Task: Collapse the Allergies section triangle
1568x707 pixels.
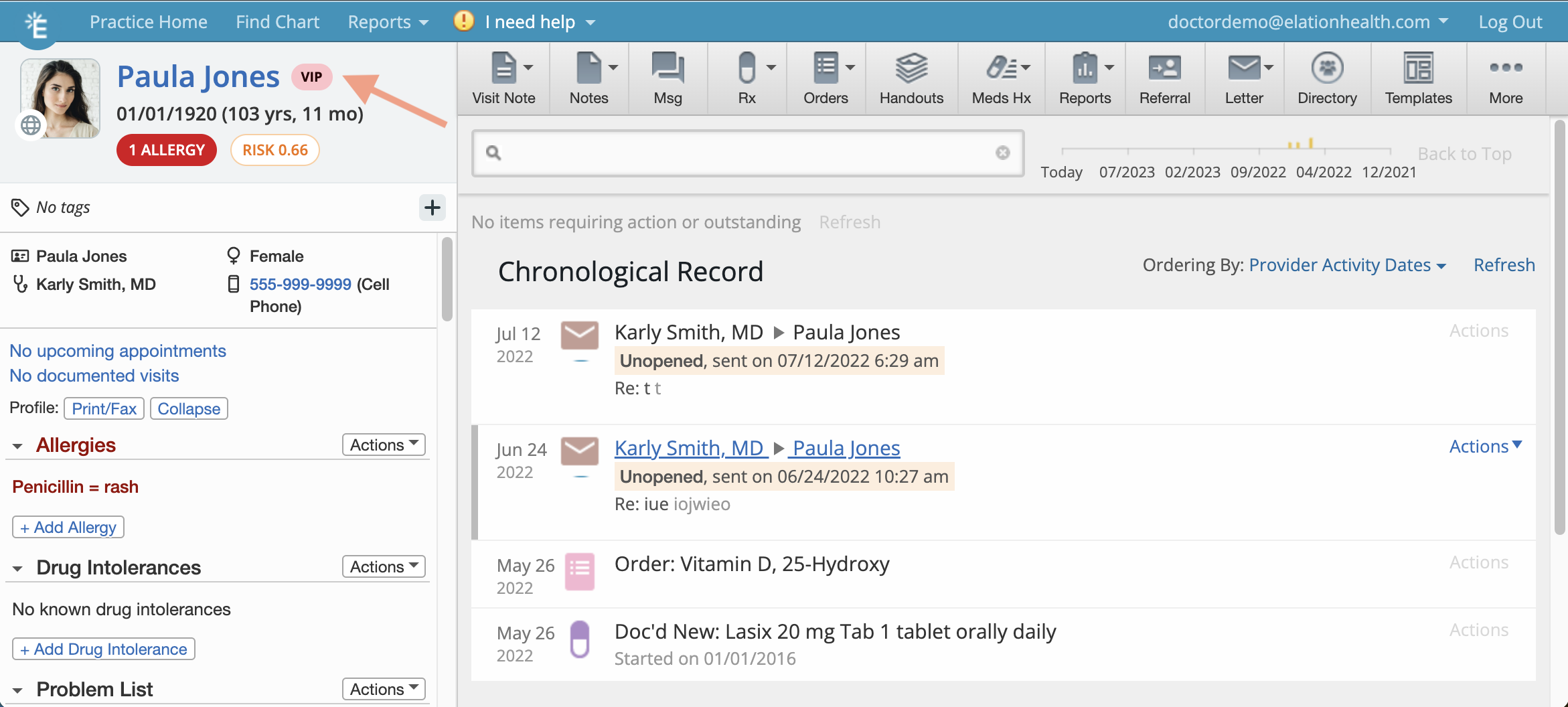Action: pyautogui.click(x=18, y=446)
